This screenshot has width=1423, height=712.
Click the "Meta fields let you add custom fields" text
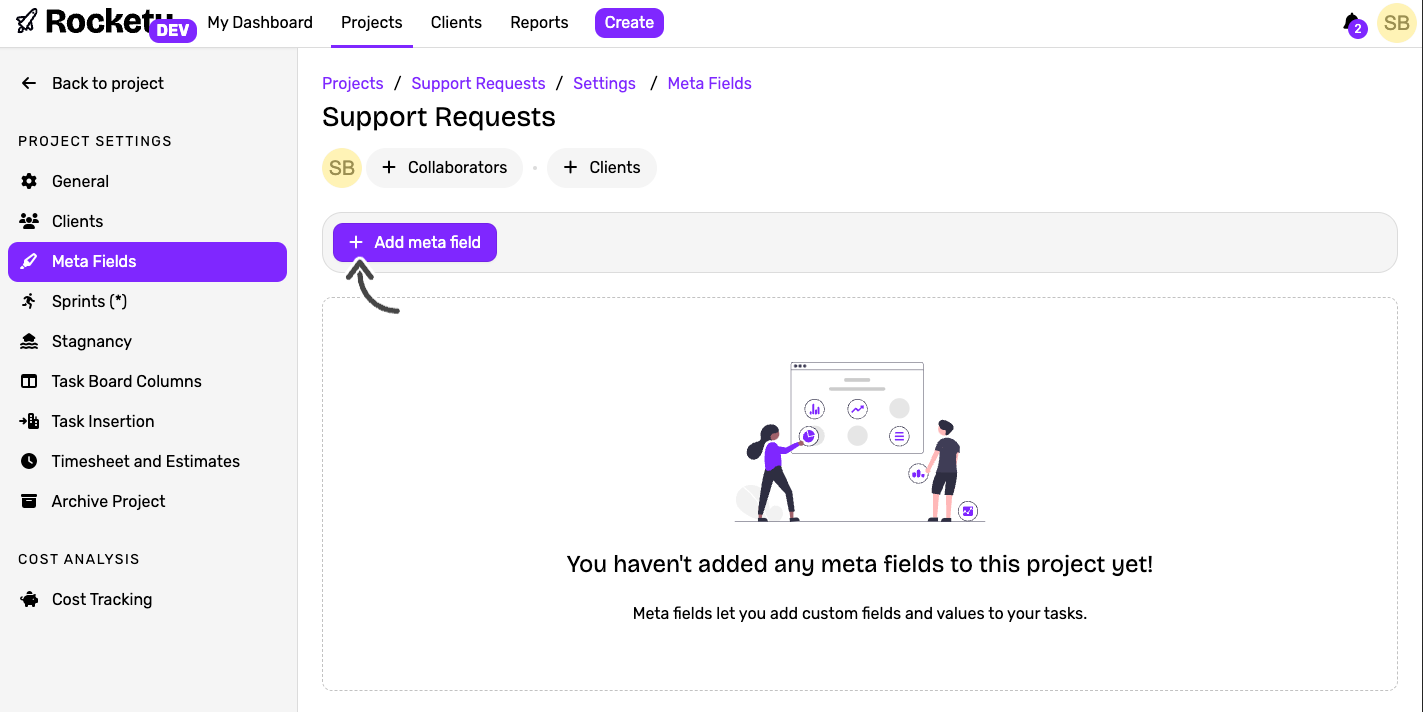click(x=860, y=613)
